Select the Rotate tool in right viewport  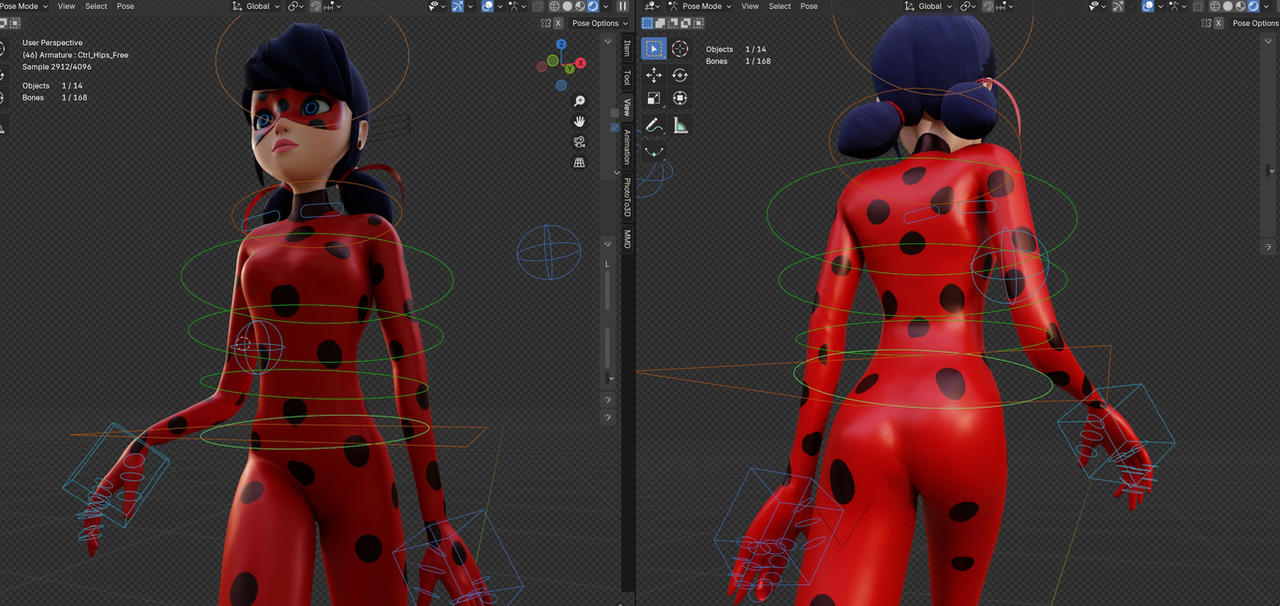680,75
